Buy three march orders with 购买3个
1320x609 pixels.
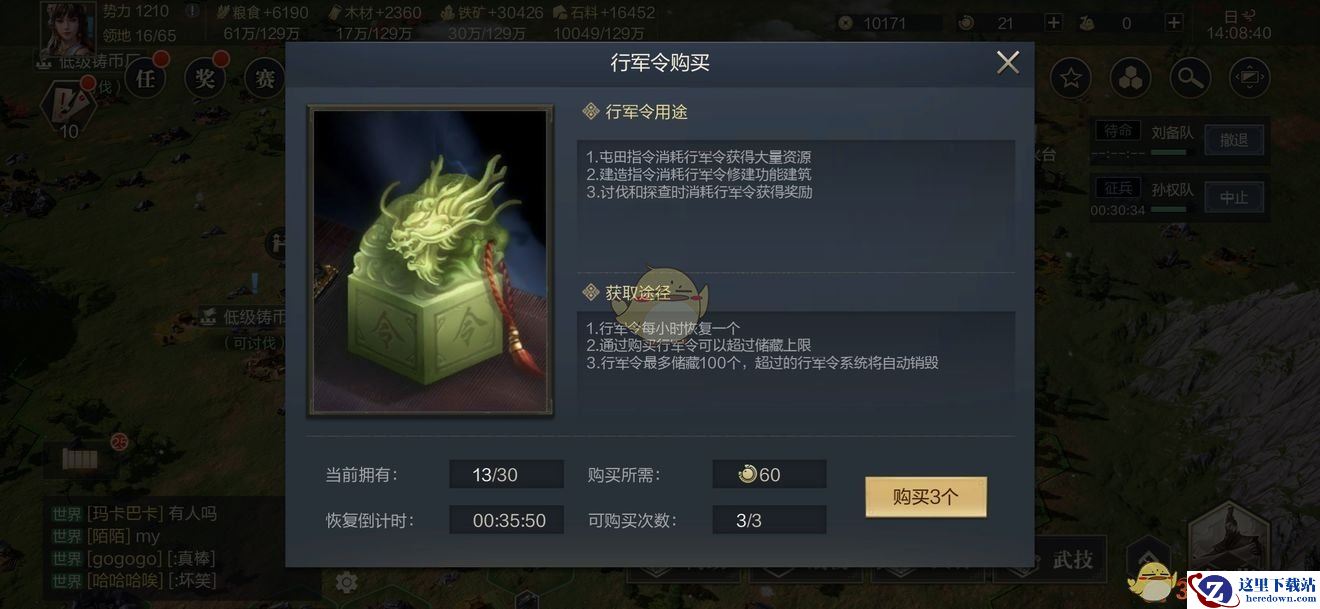pyautogui.click(x=925, y=497)
